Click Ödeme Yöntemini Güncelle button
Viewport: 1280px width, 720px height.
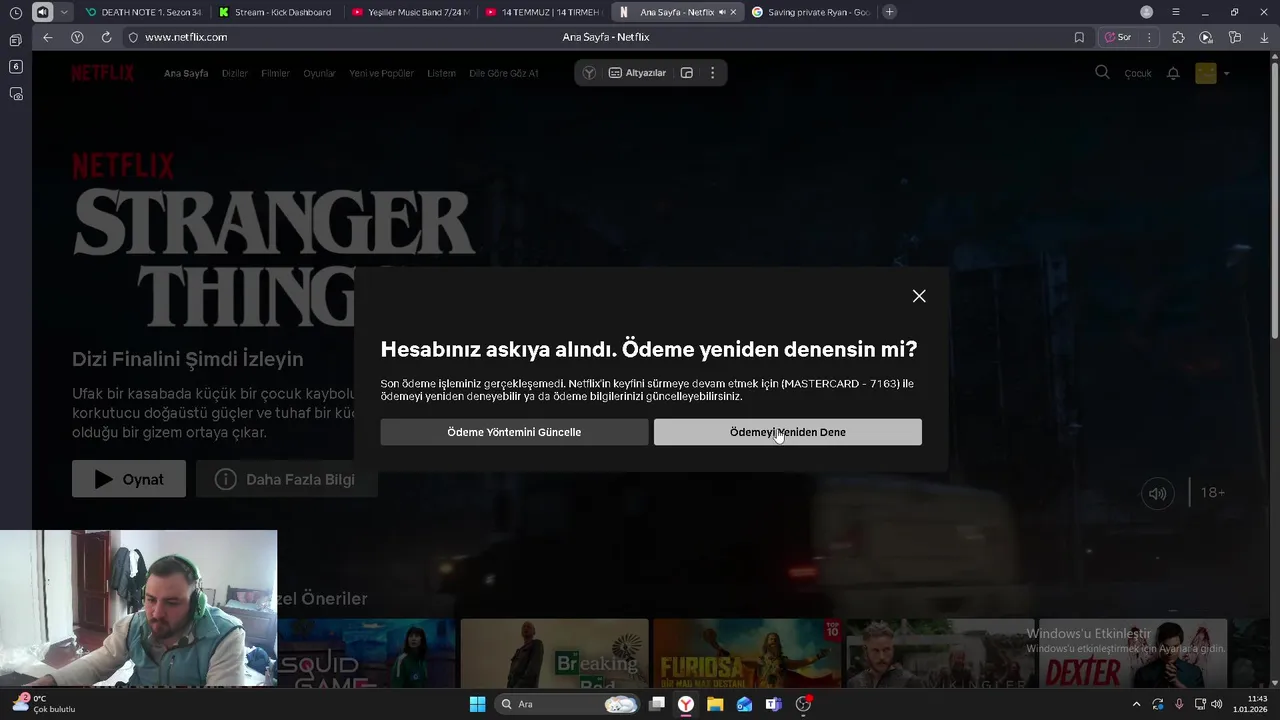[x=514, y=432]
